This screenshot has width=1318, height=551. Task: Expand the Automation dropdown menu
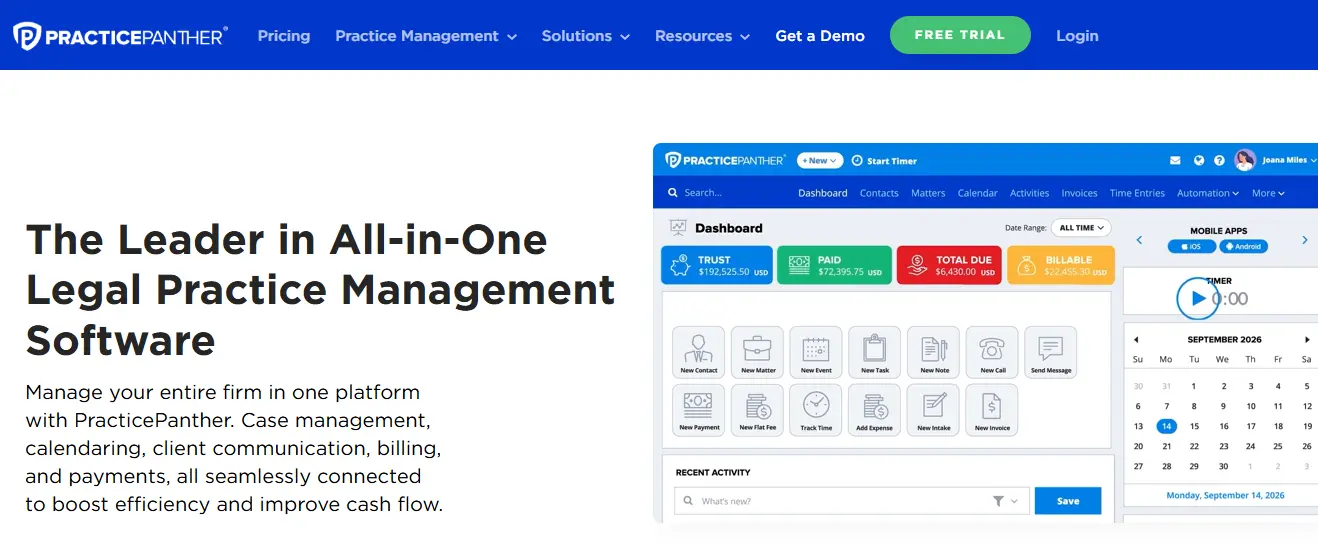point(1208,193)
